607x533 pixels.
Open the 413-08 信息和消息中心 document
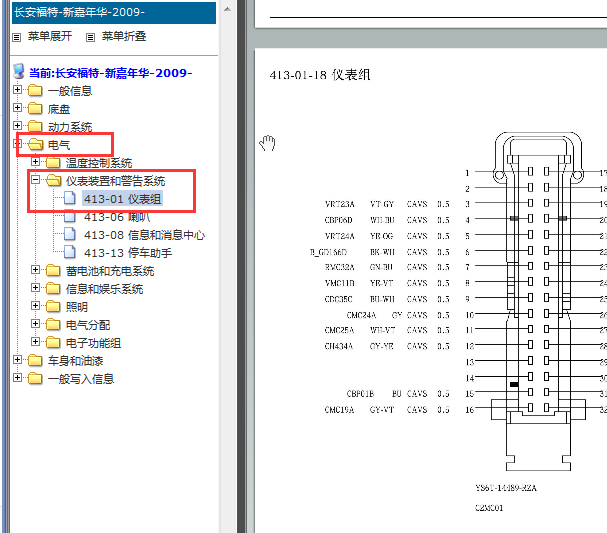pos(144,235)
